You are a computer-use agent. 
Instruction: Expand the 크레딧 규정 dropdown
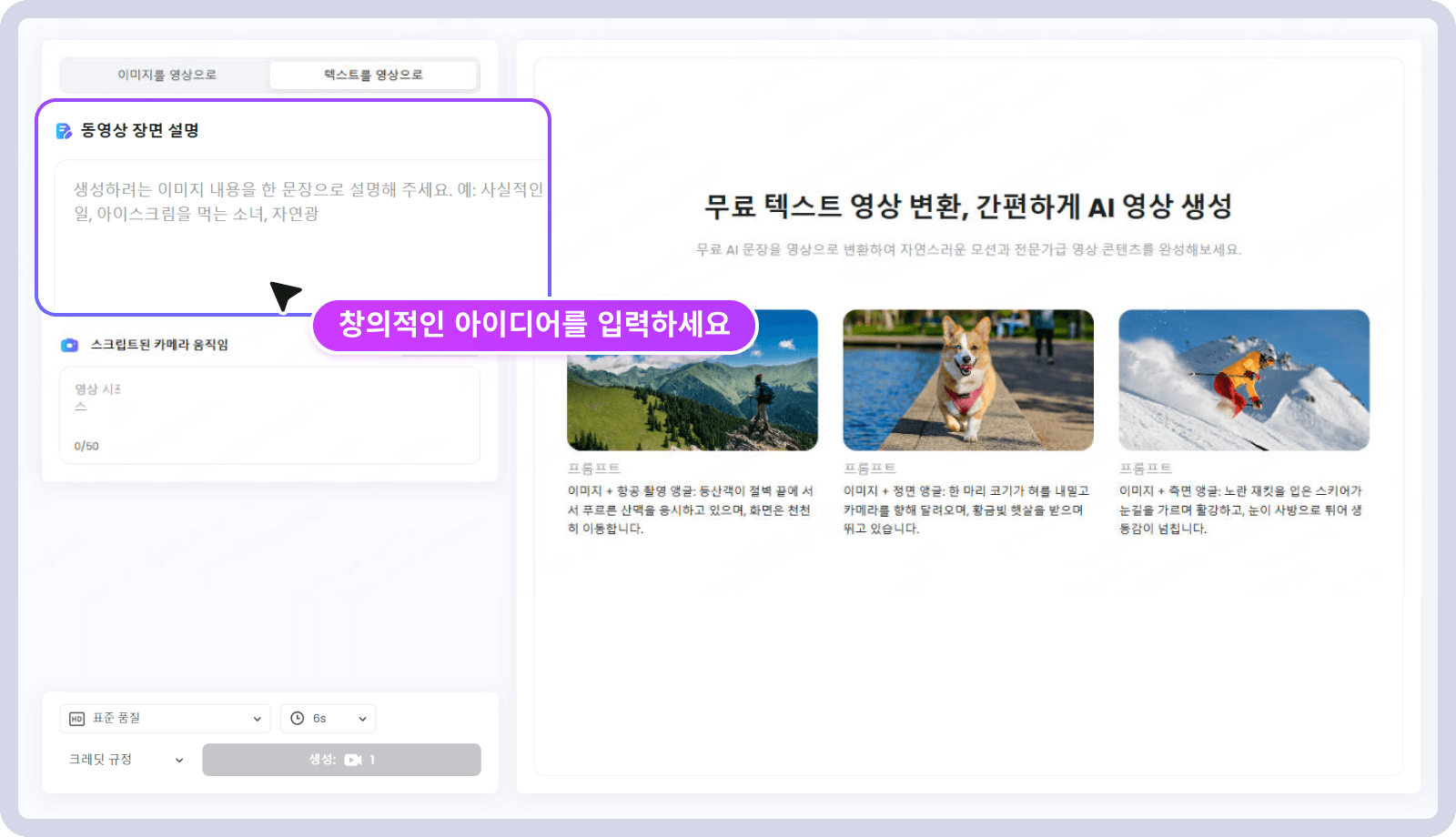[126, 760]
